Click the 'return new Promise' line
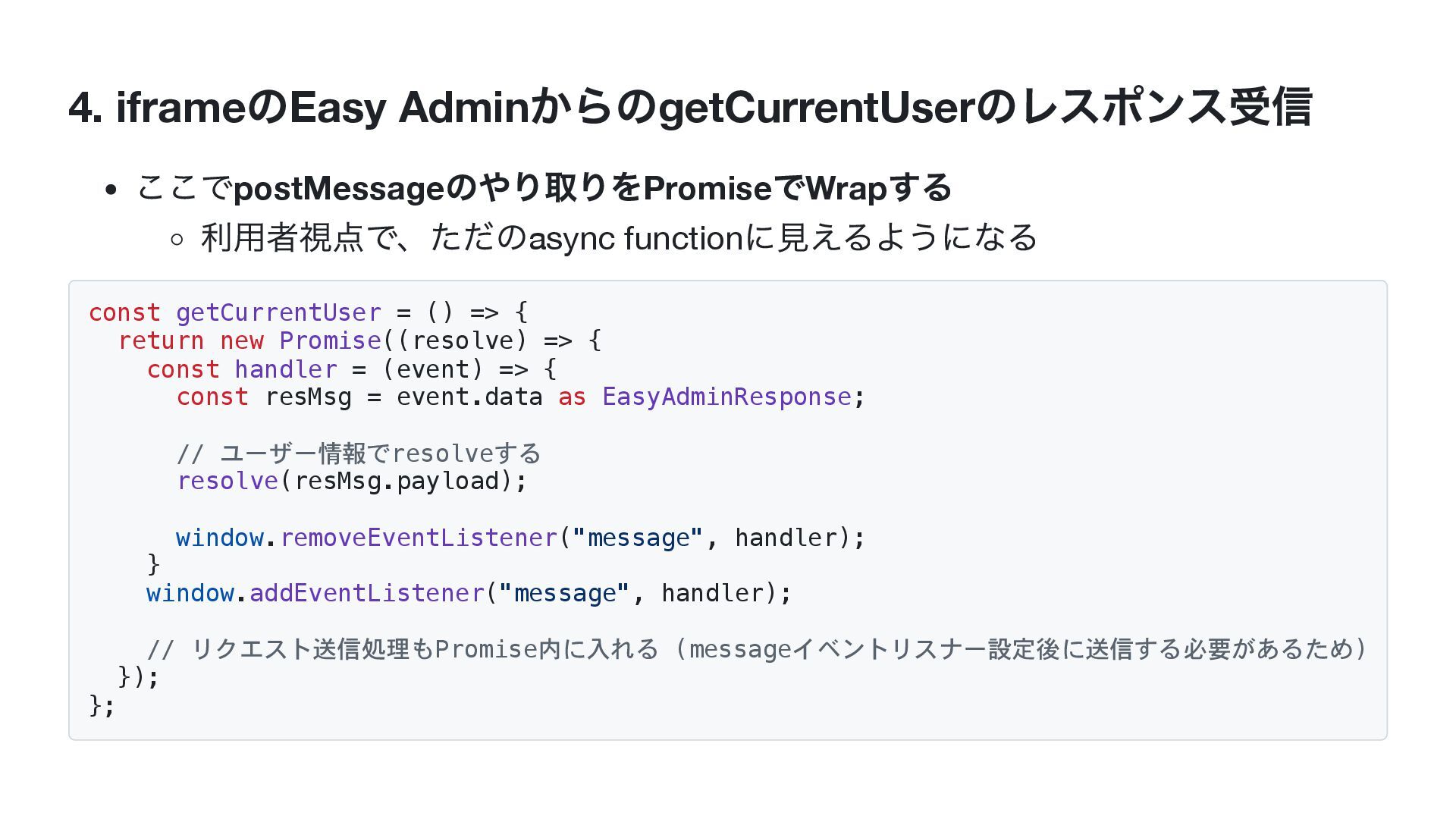 click(360, 340)
